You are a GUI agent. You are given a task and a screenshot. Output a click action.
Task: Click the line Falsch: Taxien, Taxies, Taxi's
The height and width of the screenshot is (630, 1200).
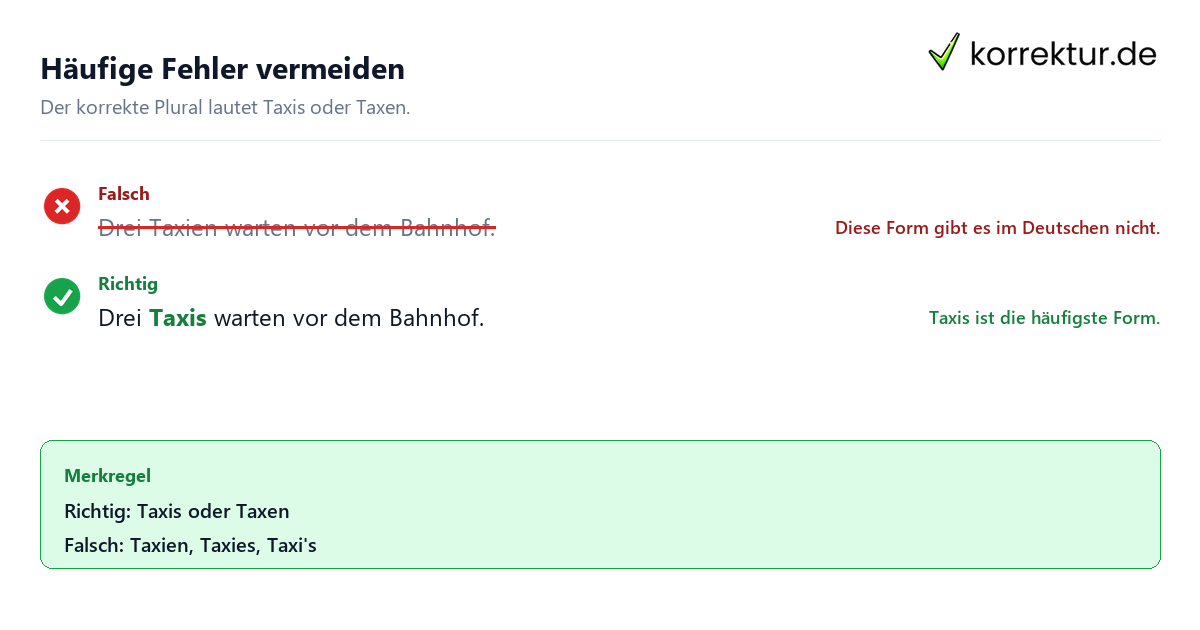point(190,545)
